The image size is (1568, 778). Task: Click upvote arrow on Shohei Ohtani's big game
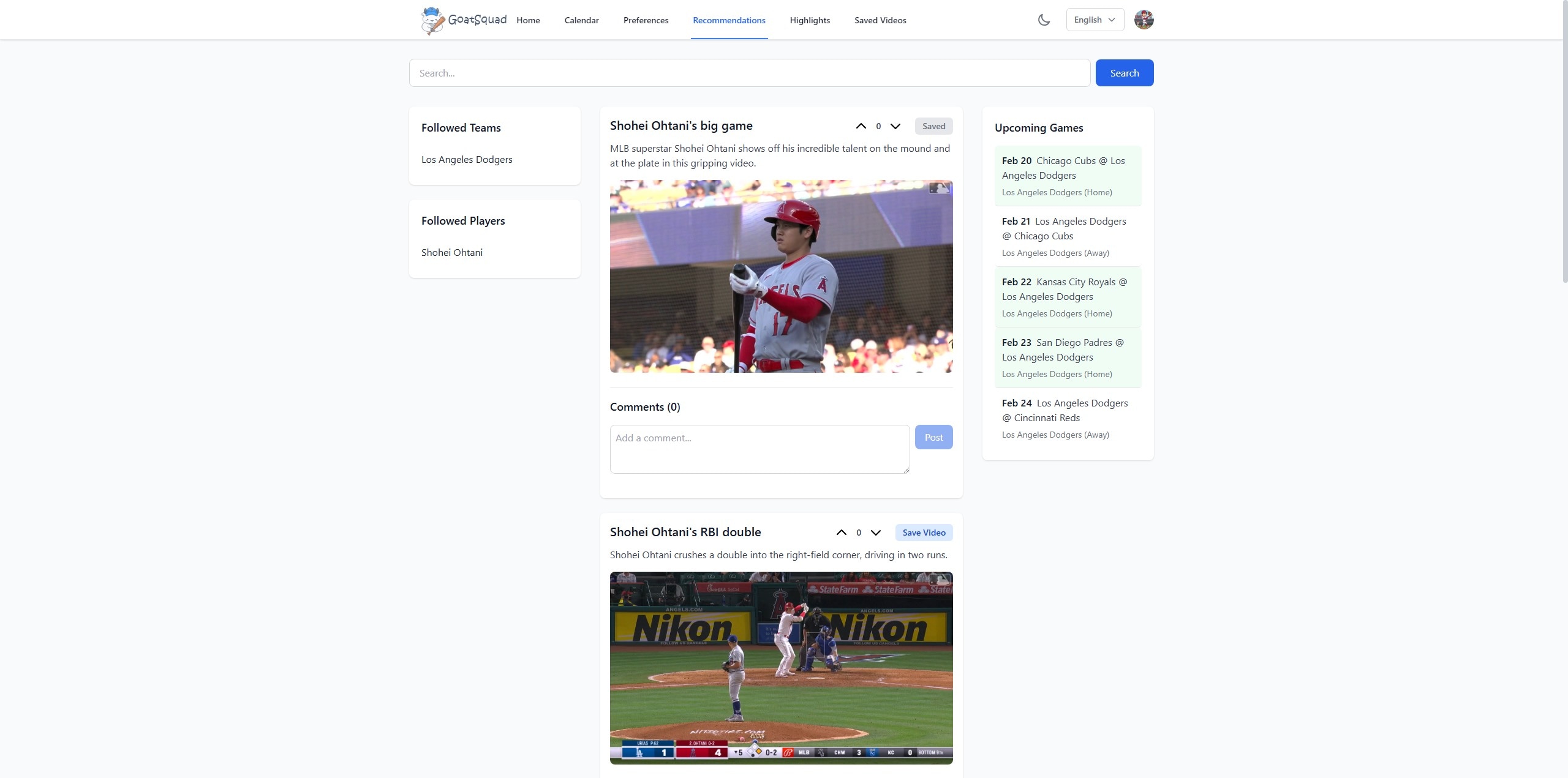click(860, 125)
